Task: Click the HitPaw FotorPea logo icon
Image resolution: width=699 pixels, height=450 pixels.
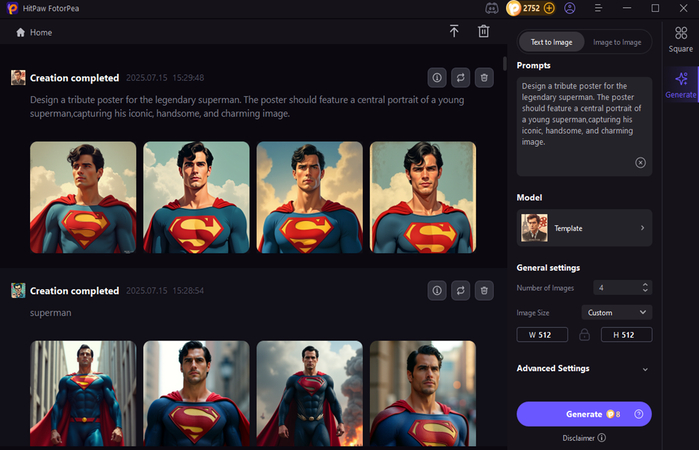Action: pyautogui.click(x=12, y=8)
